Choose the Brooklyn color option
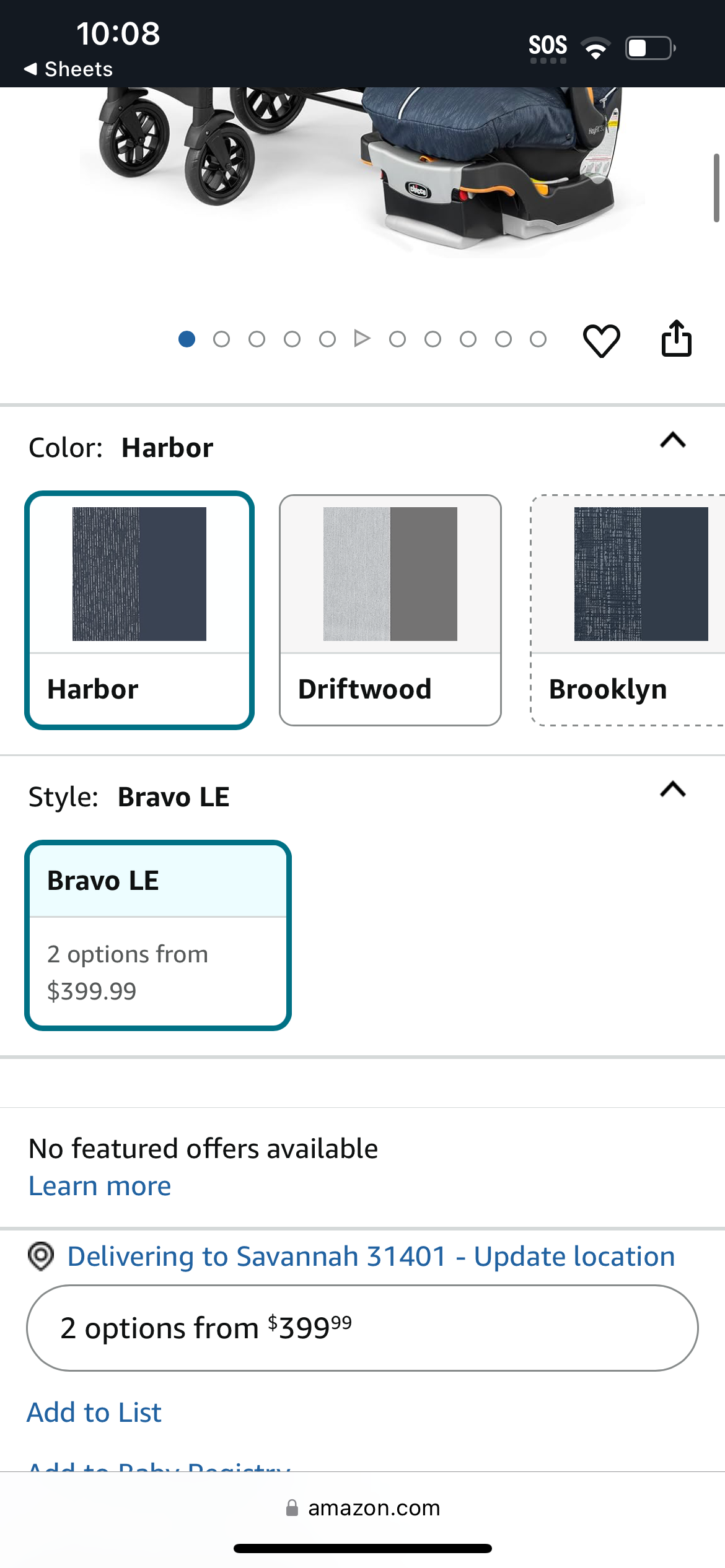 tap(628, 610)
